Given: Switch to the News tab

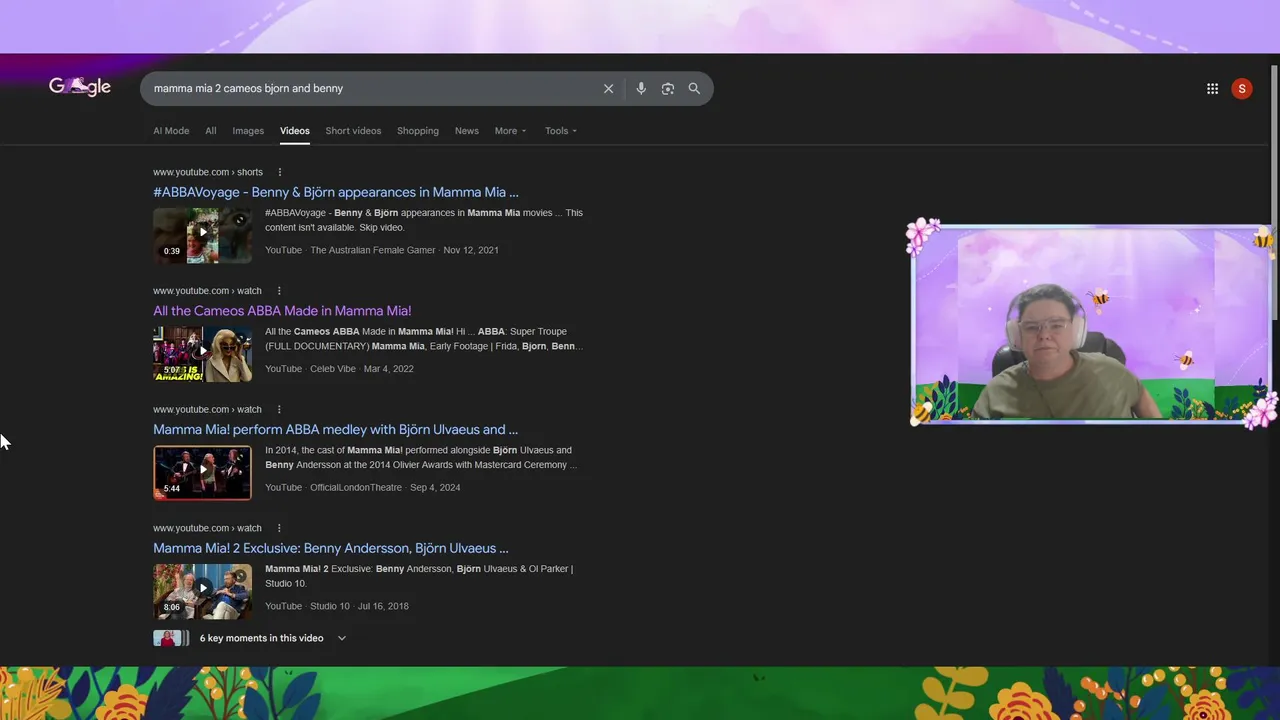Looking at the screenshot, I should (467, 131).
